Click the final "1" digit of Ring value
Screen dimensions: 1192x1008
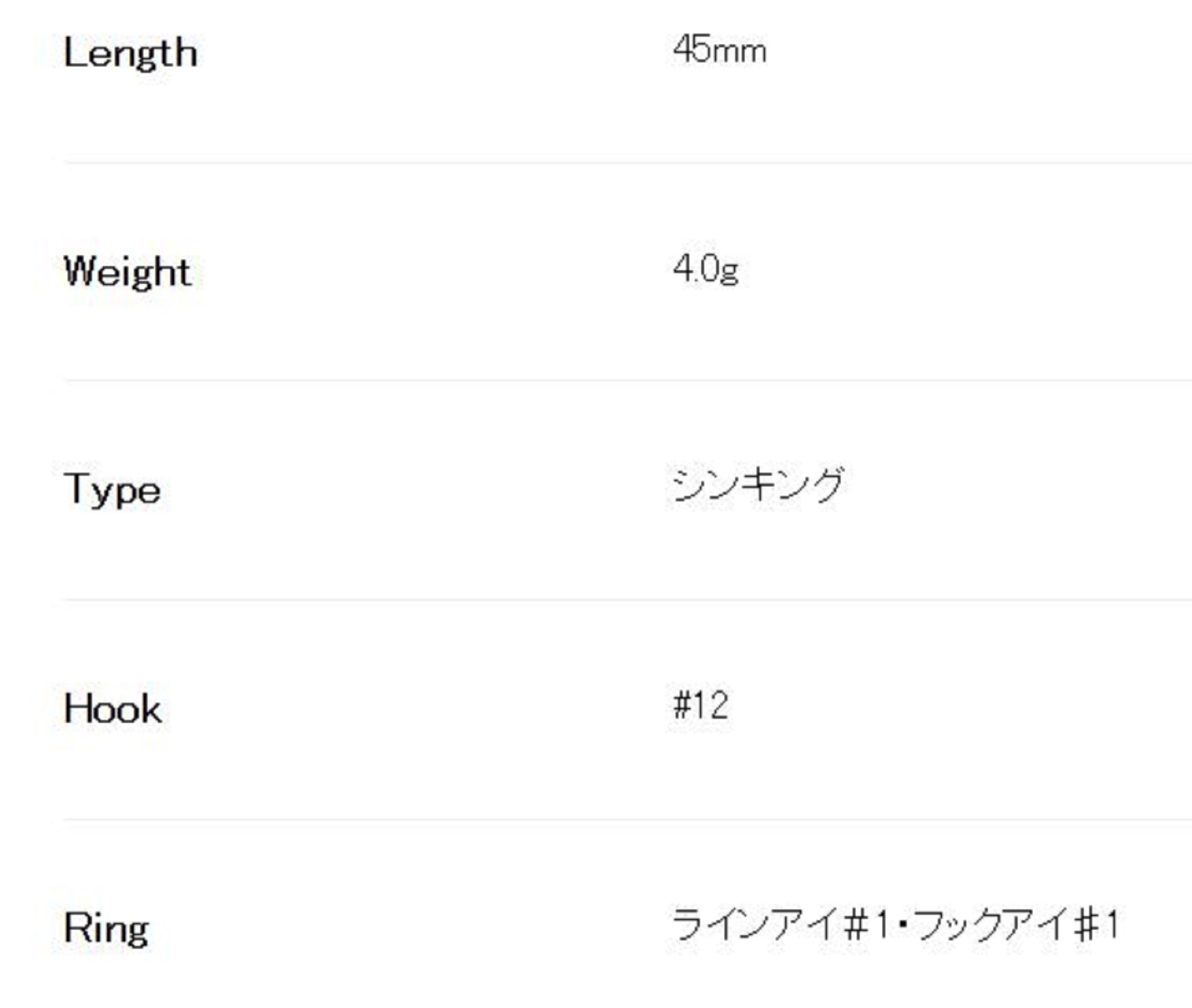pyautogui.click(x=1111, y=925)
